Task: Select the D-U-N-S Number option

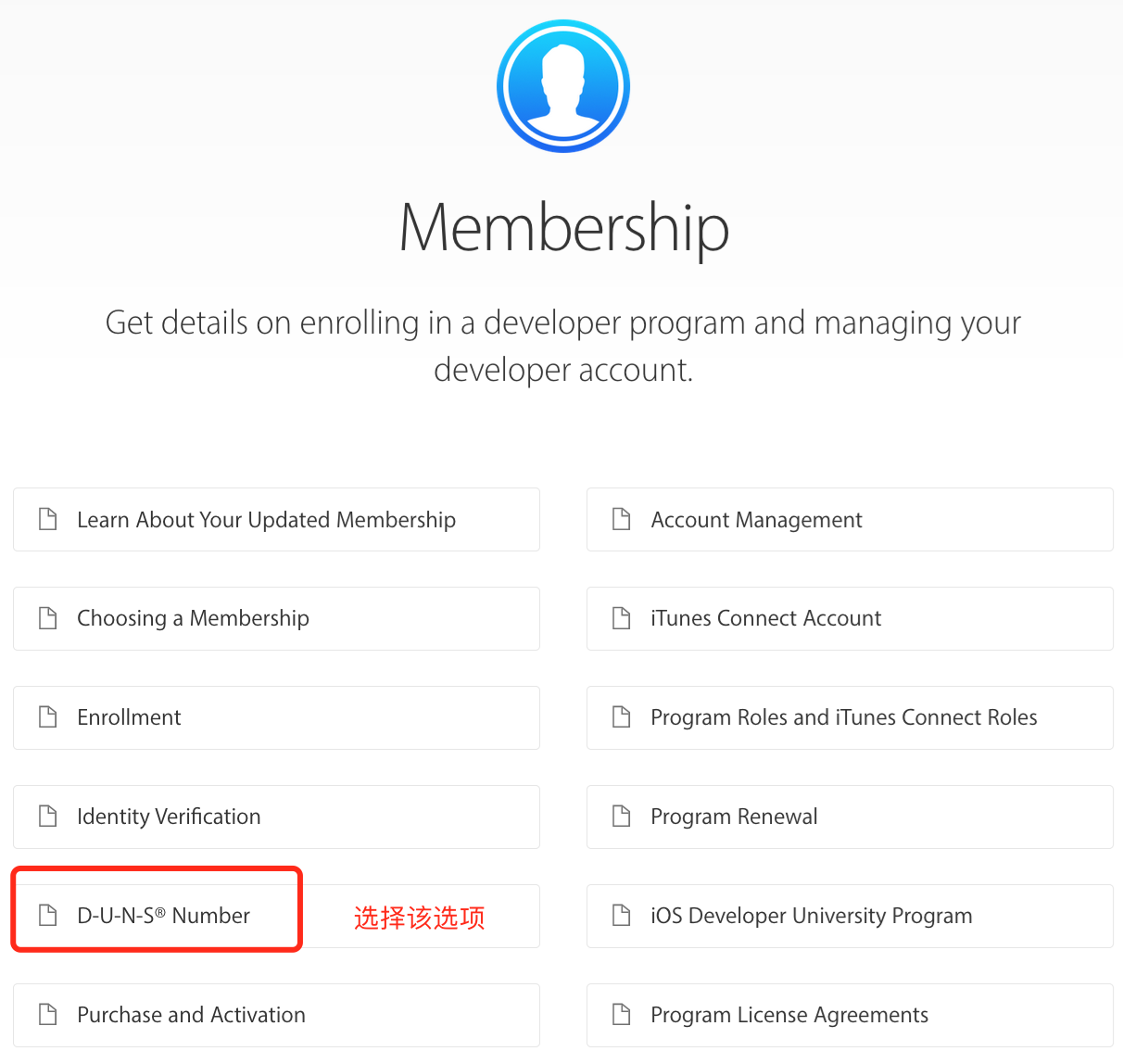Action: click(163, 916)
